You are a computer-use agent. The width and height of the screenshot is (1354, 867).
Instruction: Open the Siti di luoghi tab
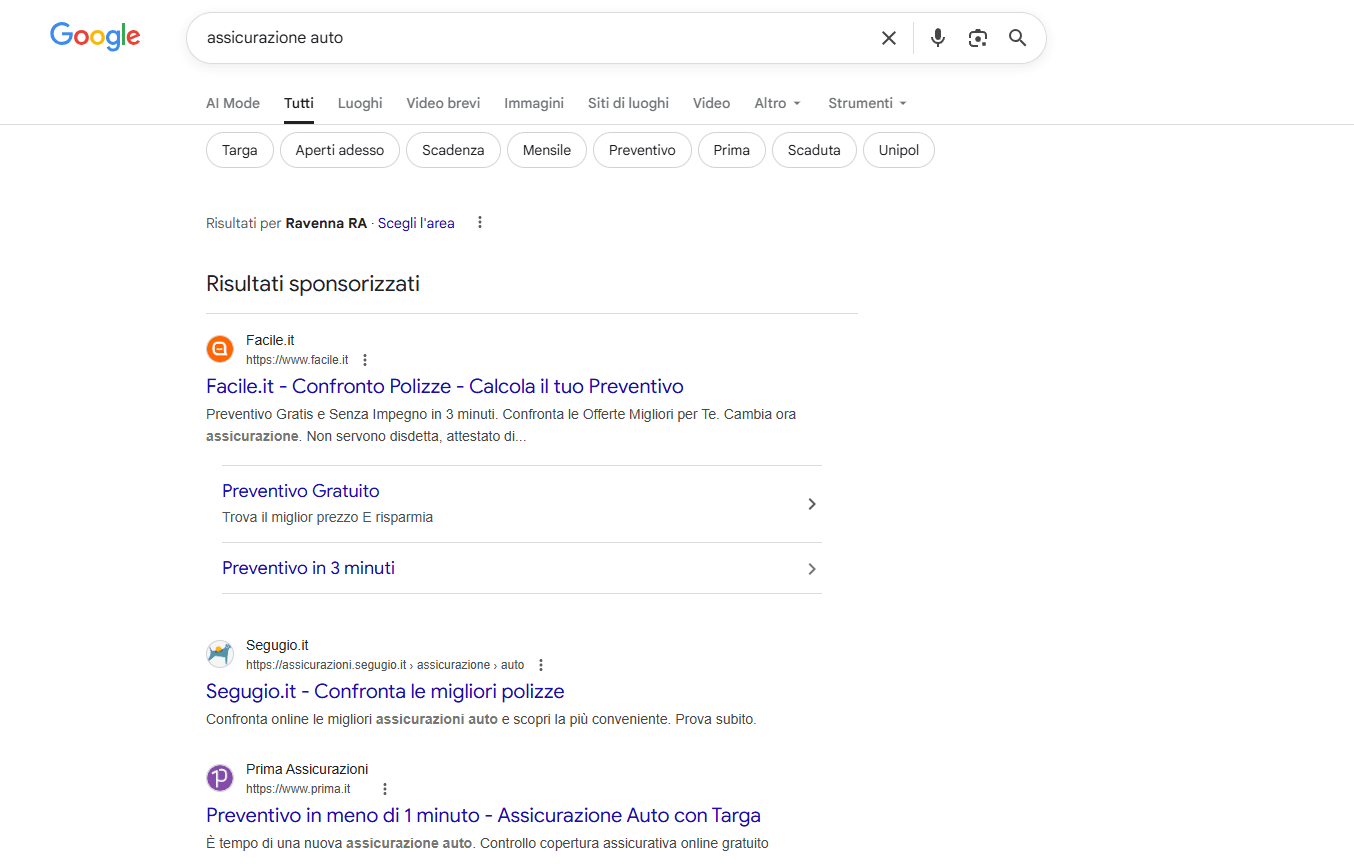pyautogui.click(x=628, y=103)
